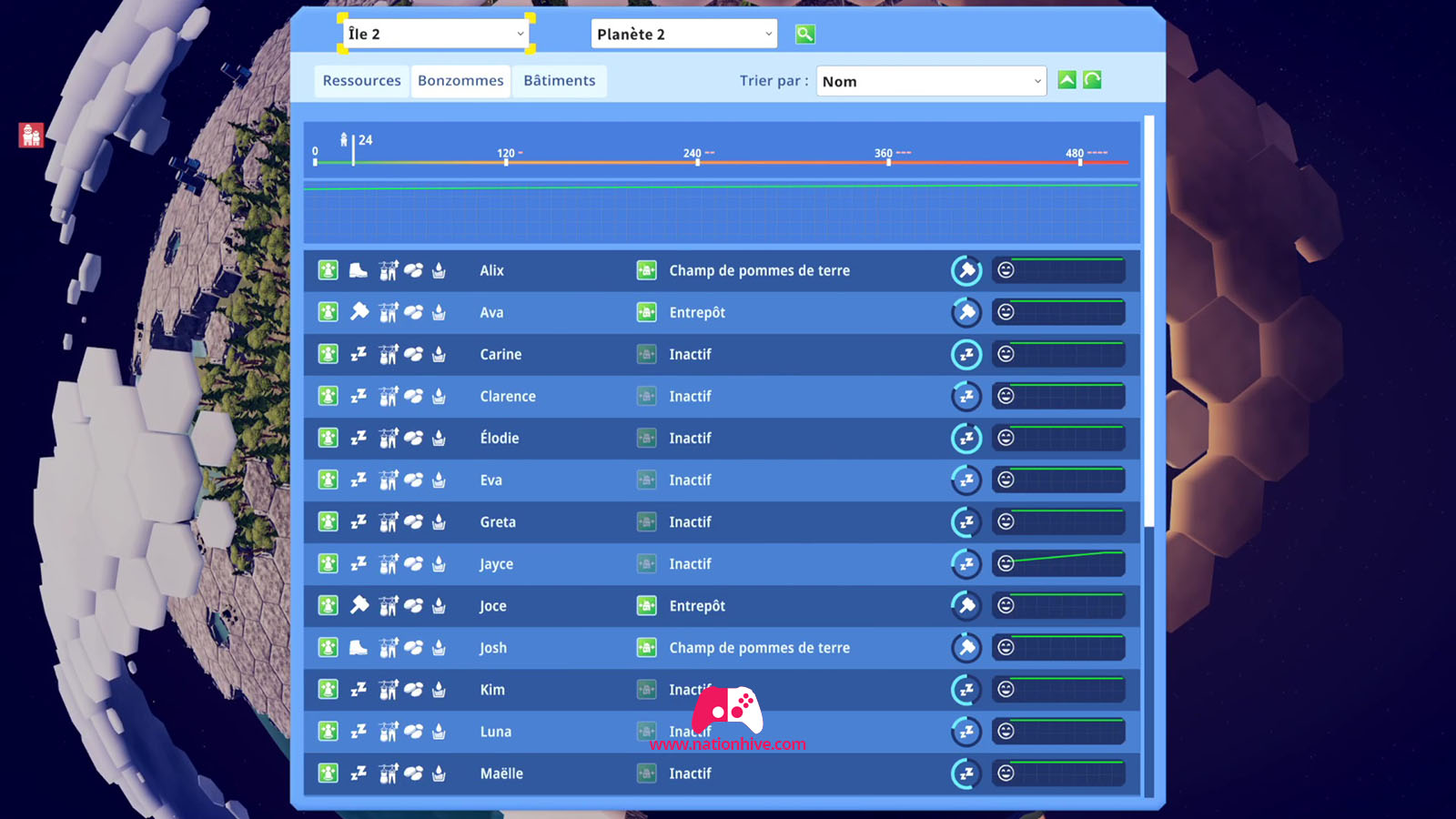Image resolution: width=1456 pixels, height=819 pixels.
Task: Select the name Ava
Action: tap(491, 312)
